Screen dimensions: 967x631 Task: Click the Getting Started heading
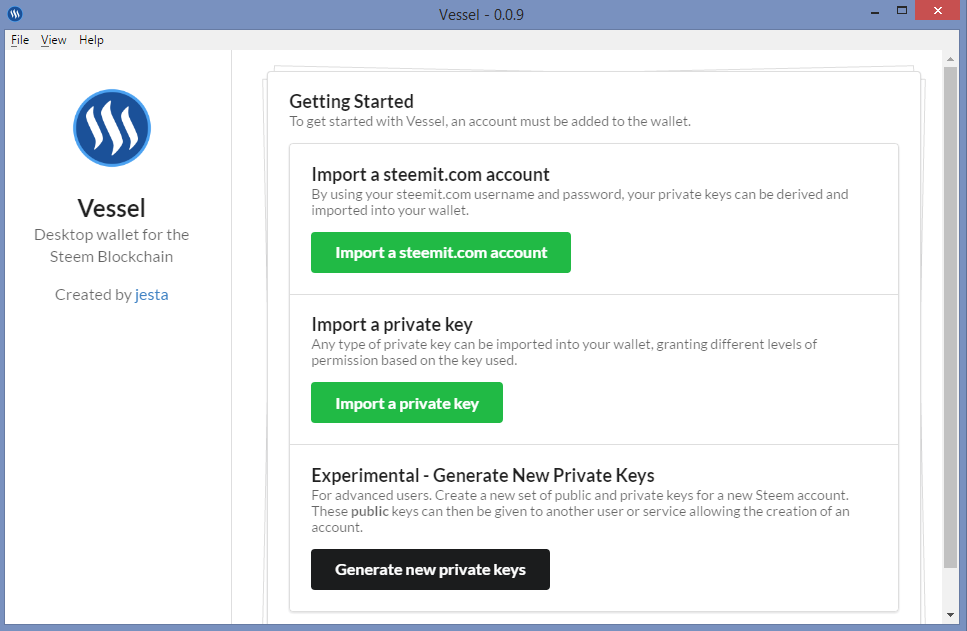[352, 101]
